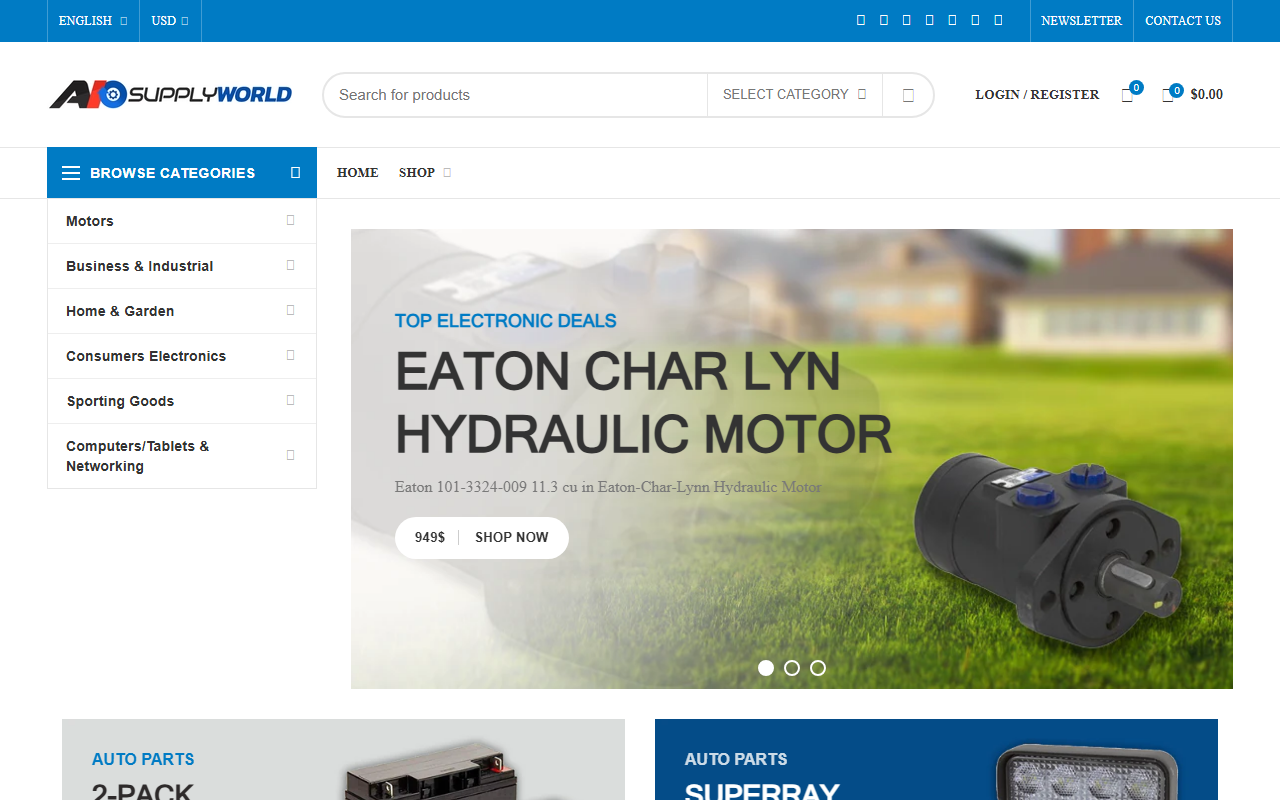Open the LOGIN / REGISTER link

tap(1037, 95)
